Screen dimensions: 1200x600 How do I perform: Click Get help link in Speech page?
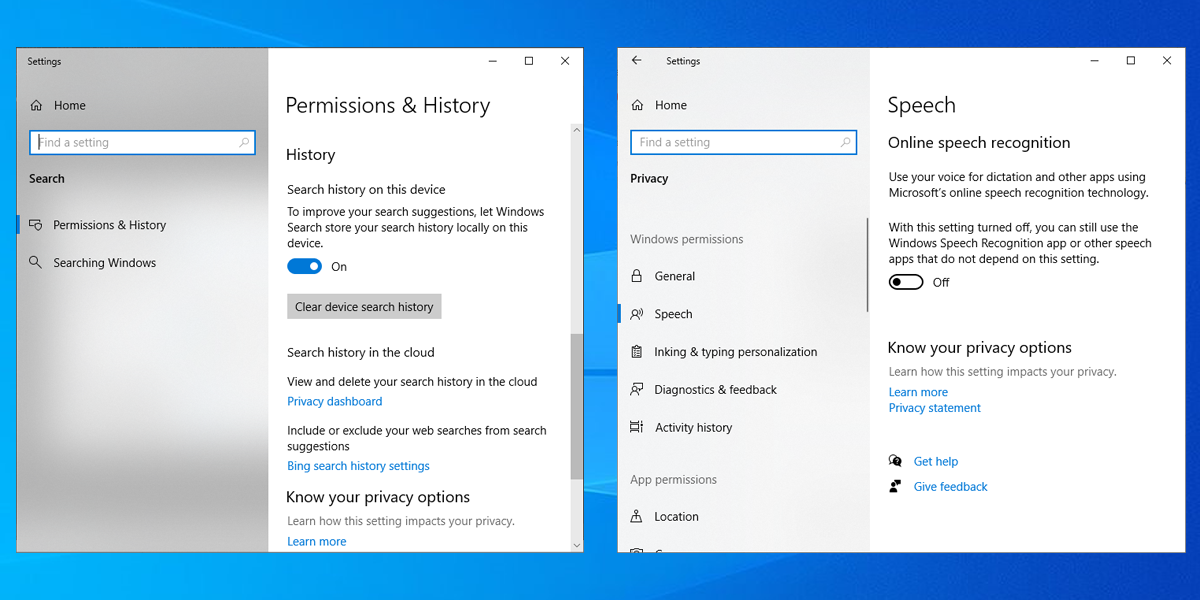pyautogui.click(x=935, y=462)
